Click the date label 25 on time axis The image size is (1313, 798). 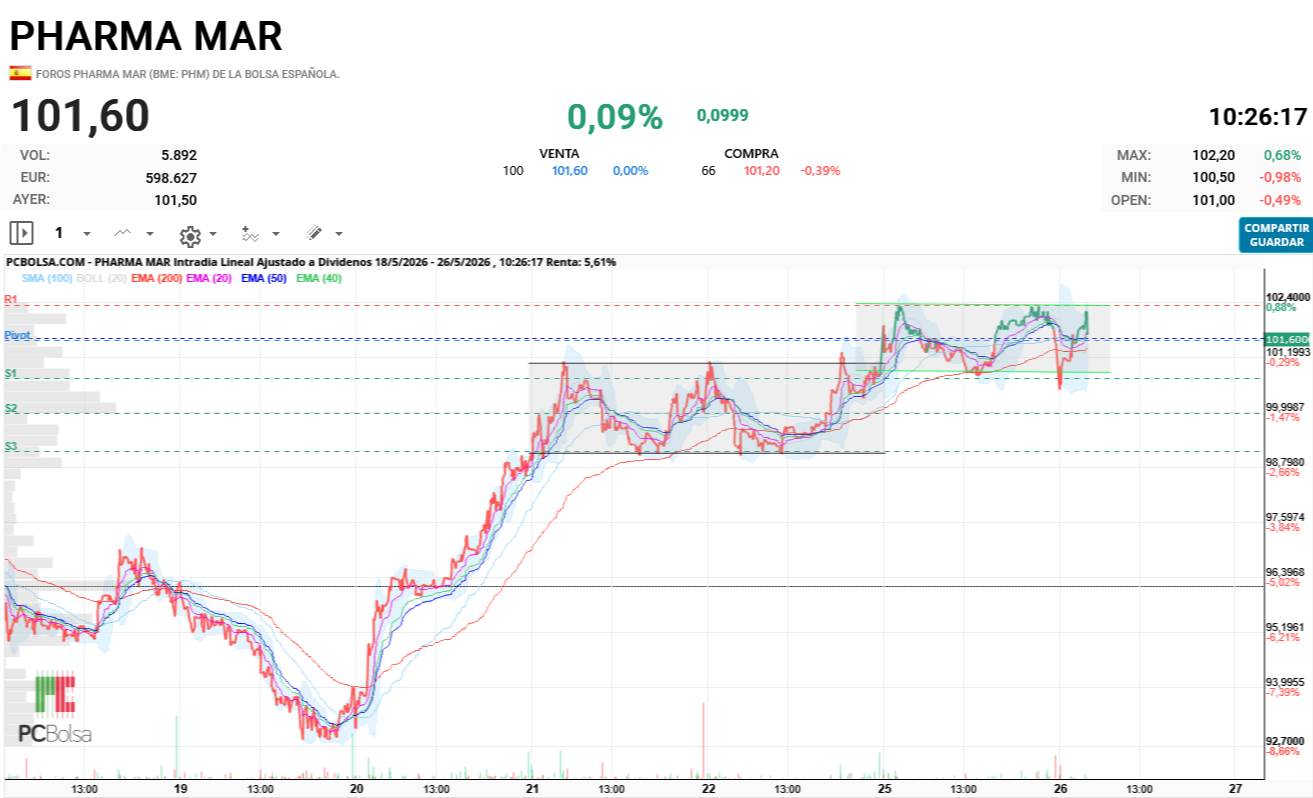click(885, 788)
